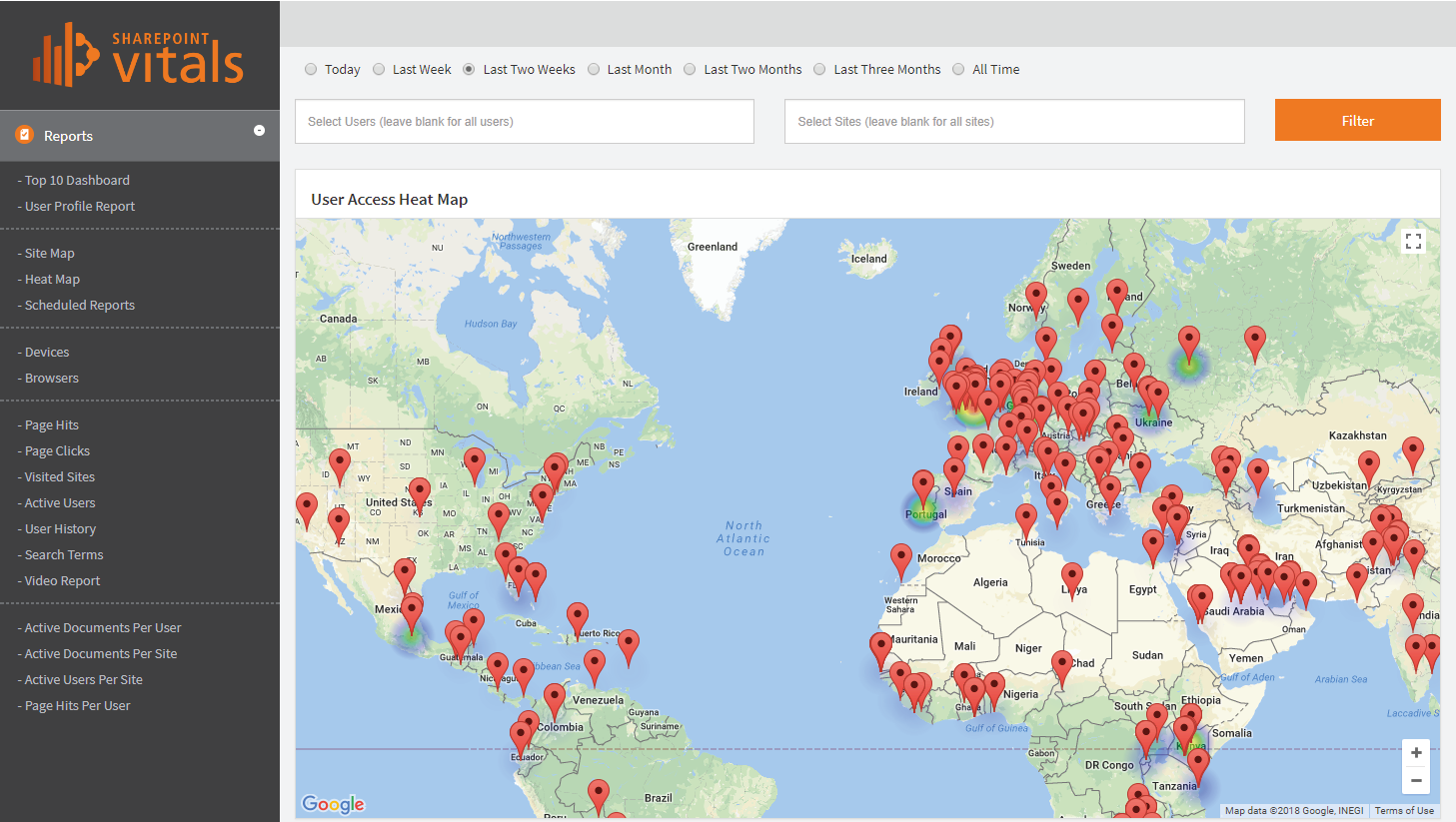The height and width of the screenshot is (822, 1456).
Task: Open the Select Sites picker
Action: (1014, 121)
